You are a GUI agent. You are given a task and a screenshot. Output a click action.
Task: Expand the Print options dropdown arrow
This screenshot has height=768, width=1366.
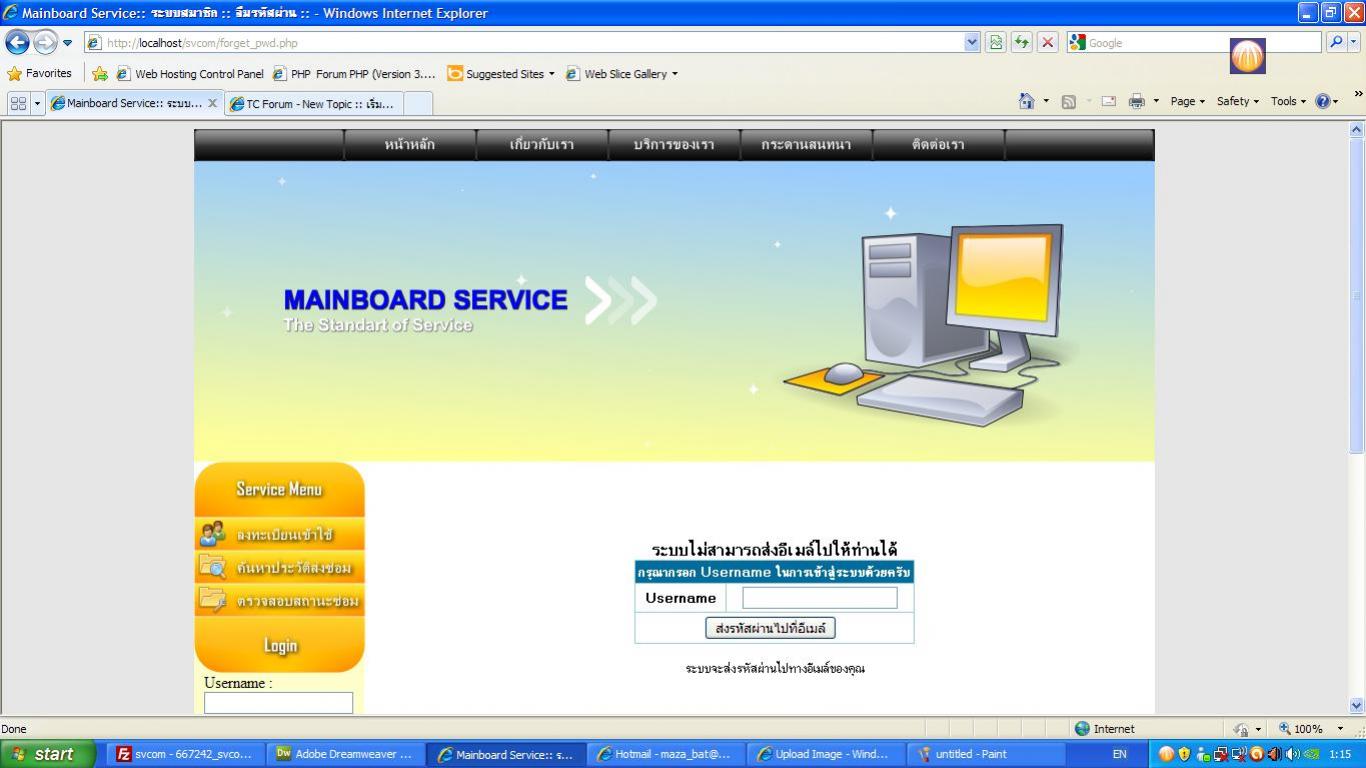click(1156, 101)
